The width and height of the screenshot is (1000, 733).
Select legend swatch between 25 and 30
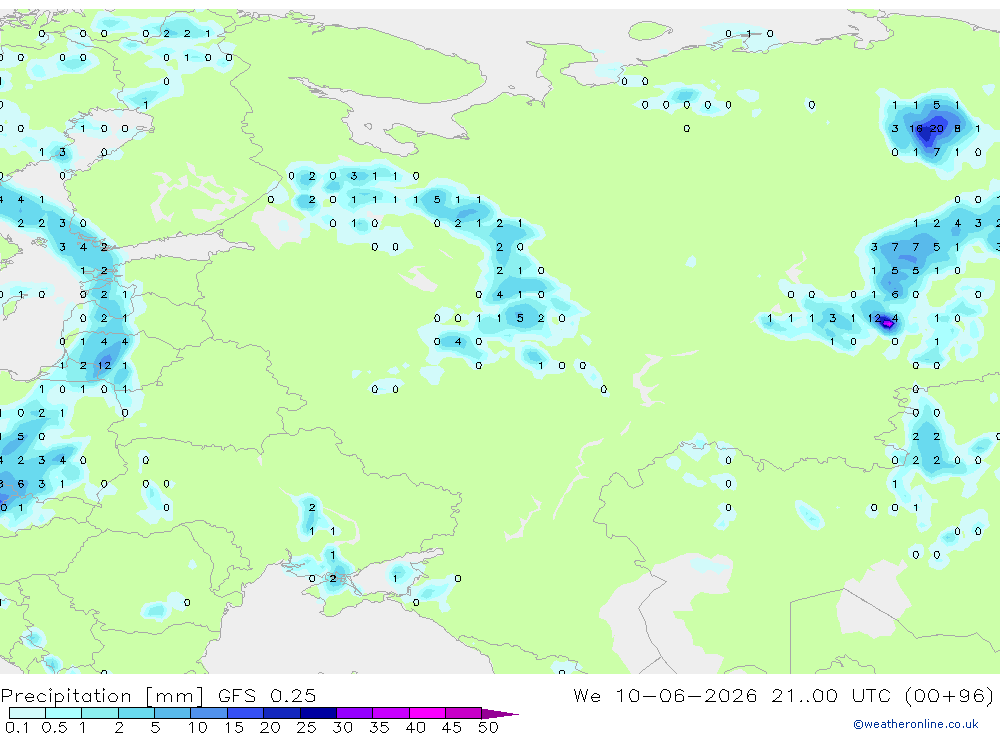coord(318,713)
